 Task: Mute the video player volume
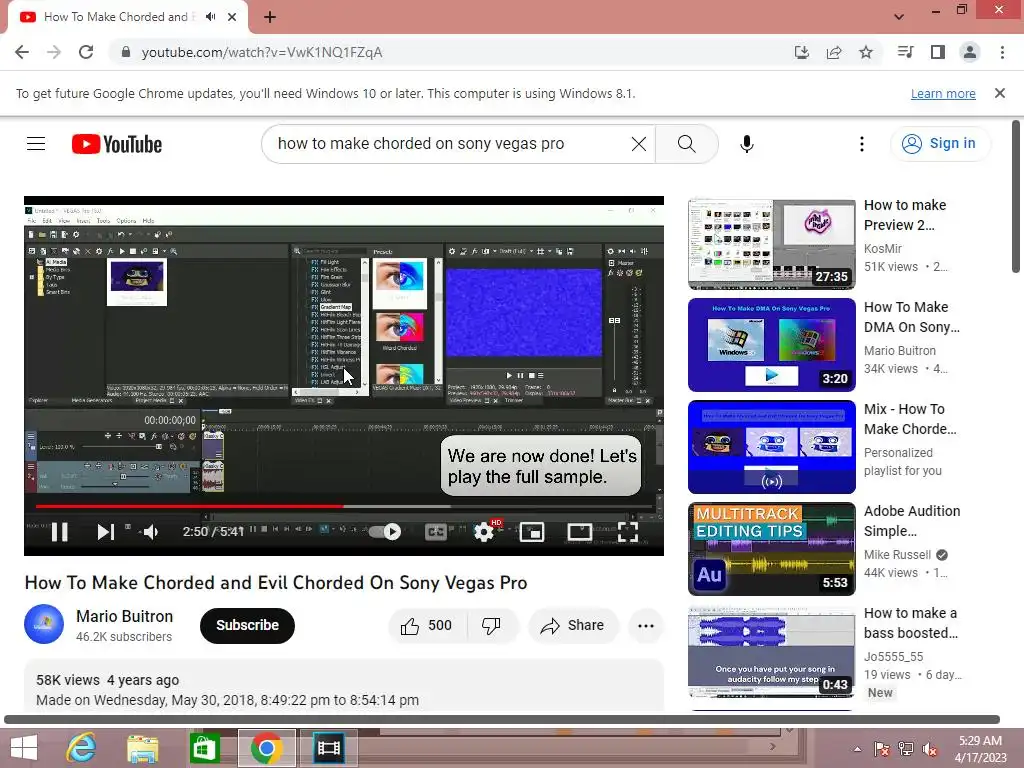pos(151,532)
